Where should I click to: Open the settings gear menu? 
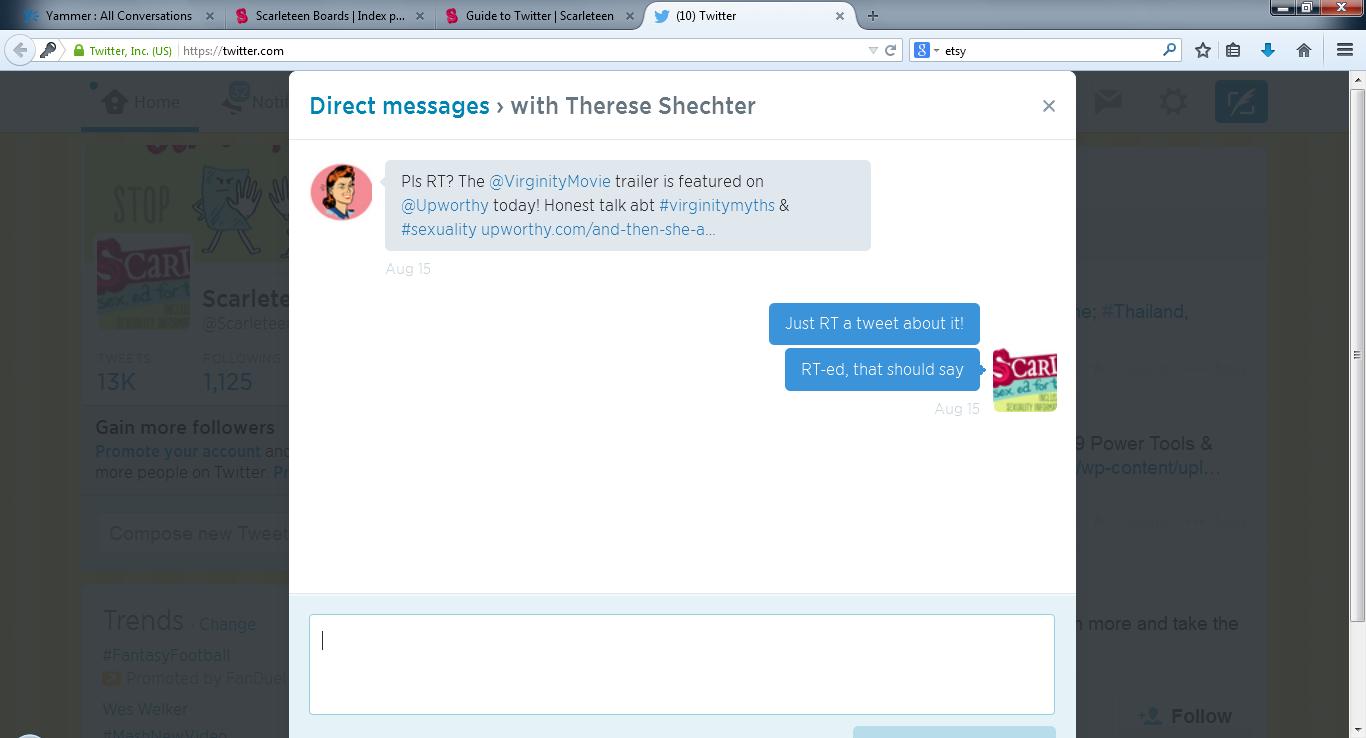pos(1173,101)
